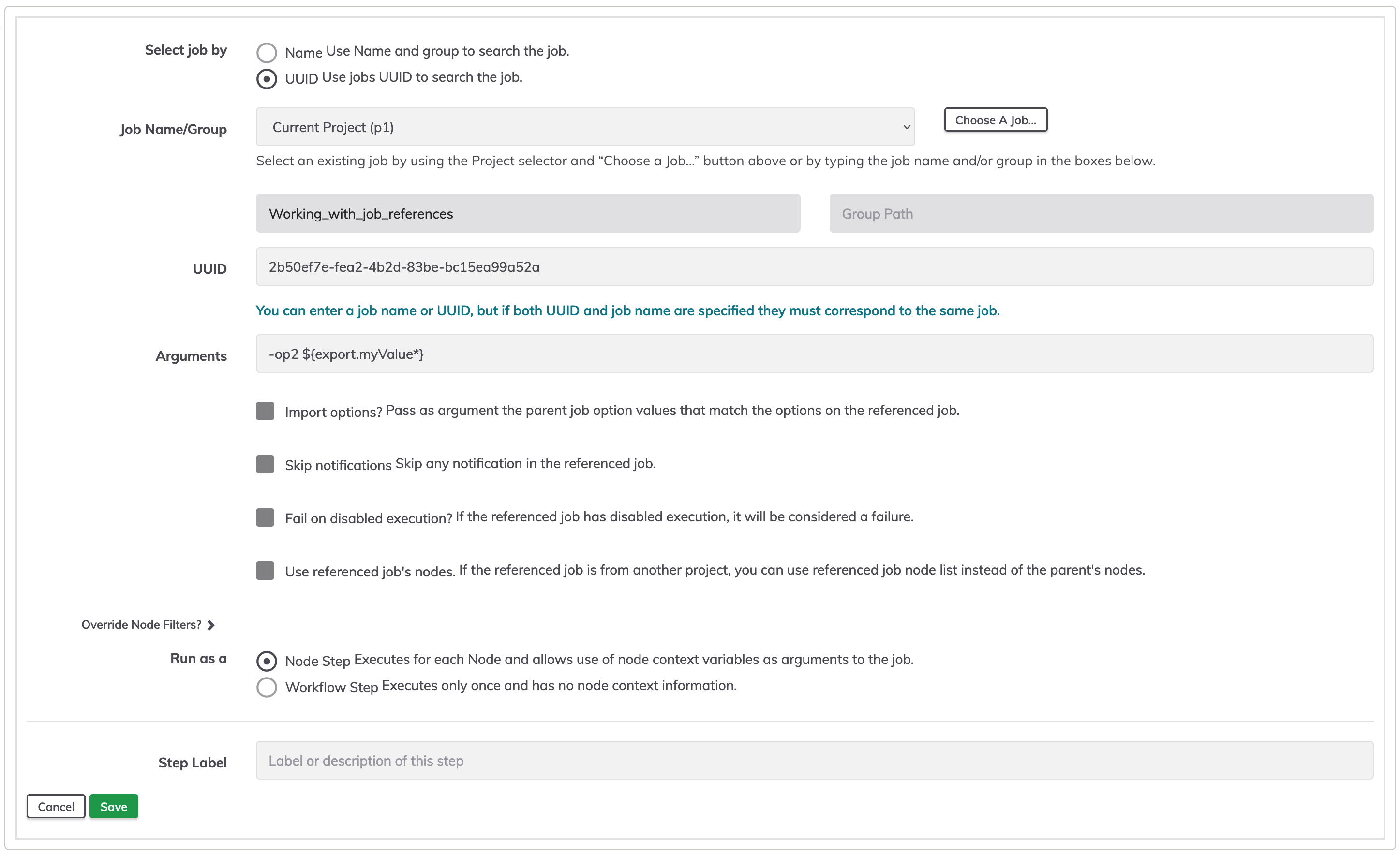Tick Use referenced job's nodes checkbox
This screenshot has height=855, width=1400.
[x=265, y=570]
